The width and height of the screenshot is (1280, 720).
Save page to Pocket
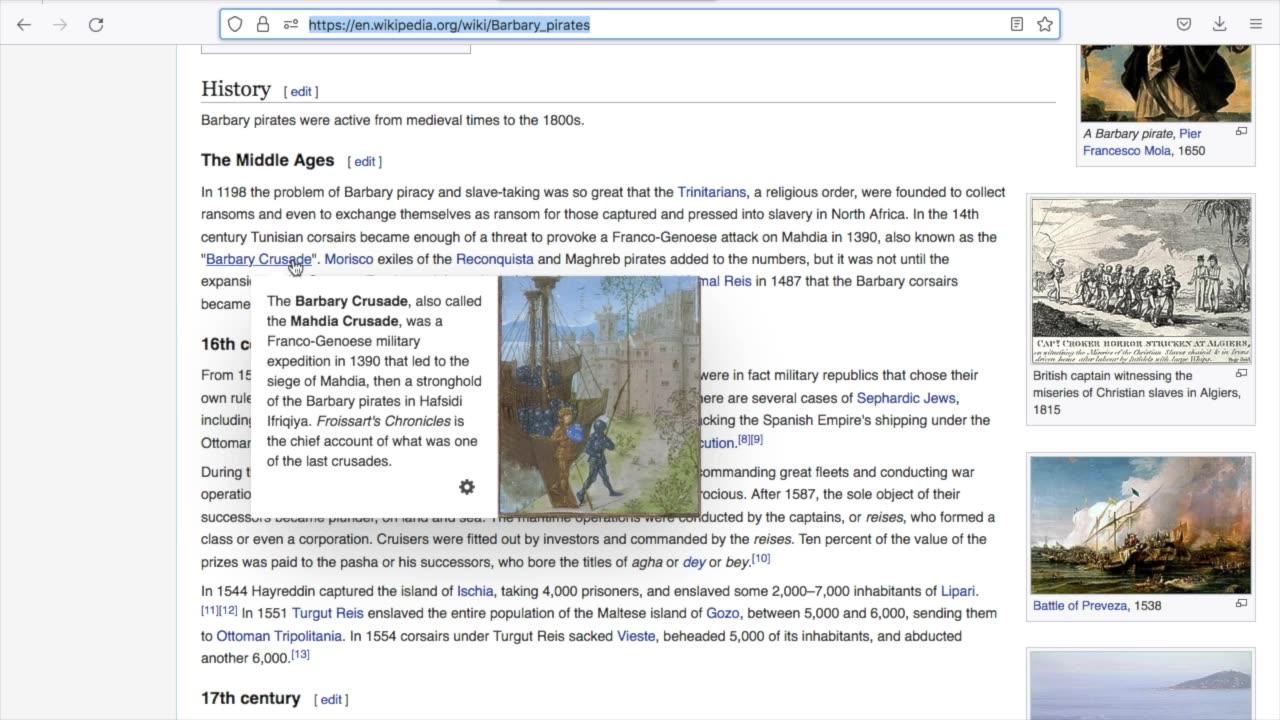point(1184,24)
